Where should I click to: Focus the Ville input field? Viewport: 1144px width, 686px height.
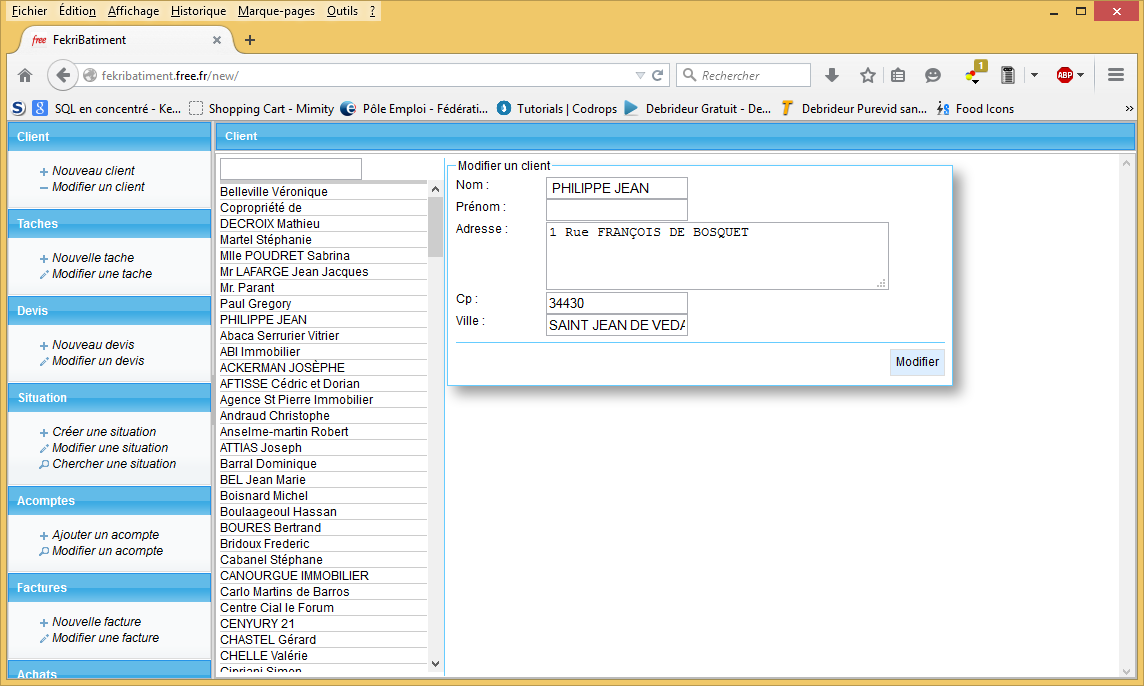[617, 325]
